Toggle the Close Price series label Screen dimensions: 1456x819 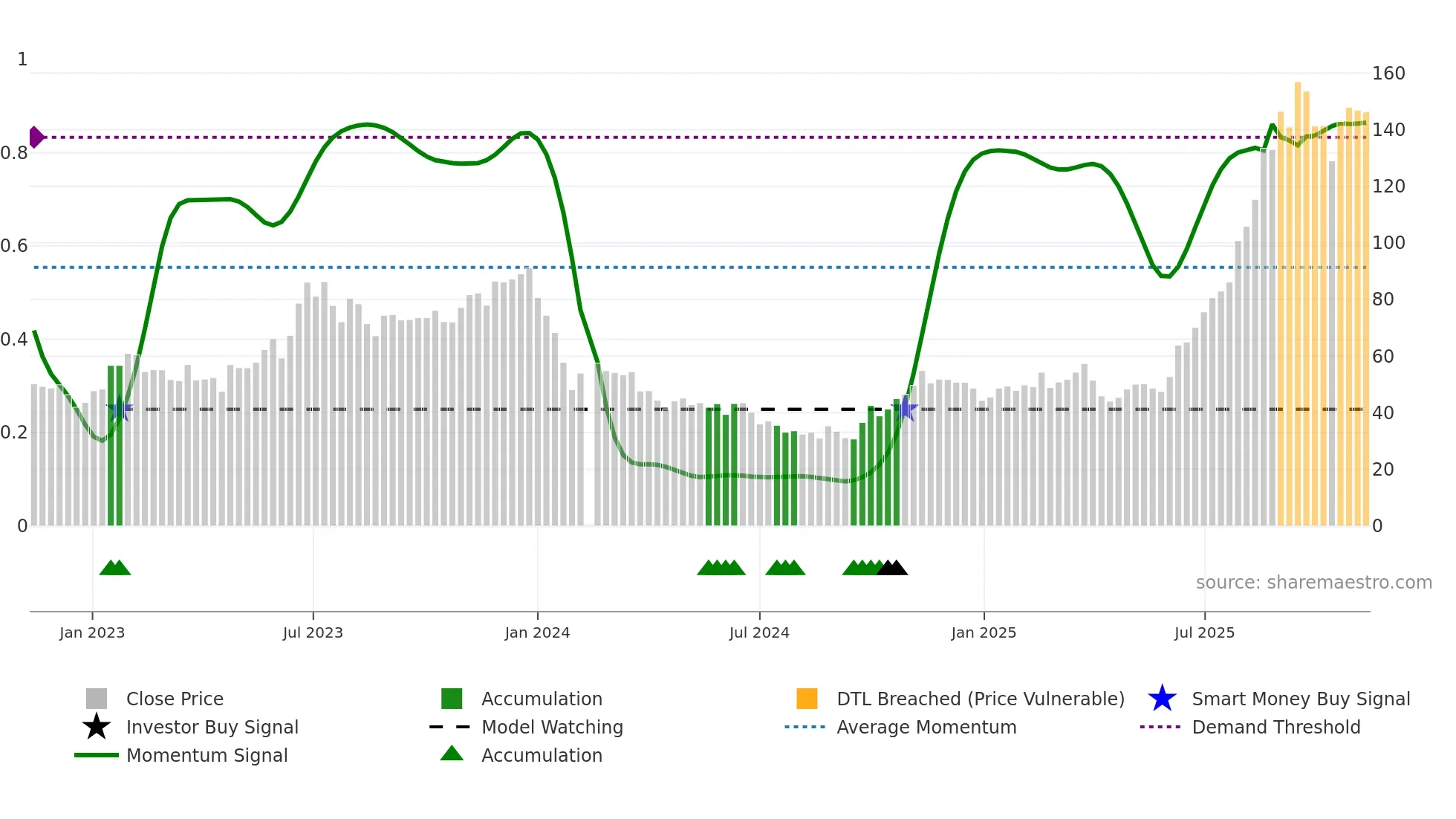(175, 699)
